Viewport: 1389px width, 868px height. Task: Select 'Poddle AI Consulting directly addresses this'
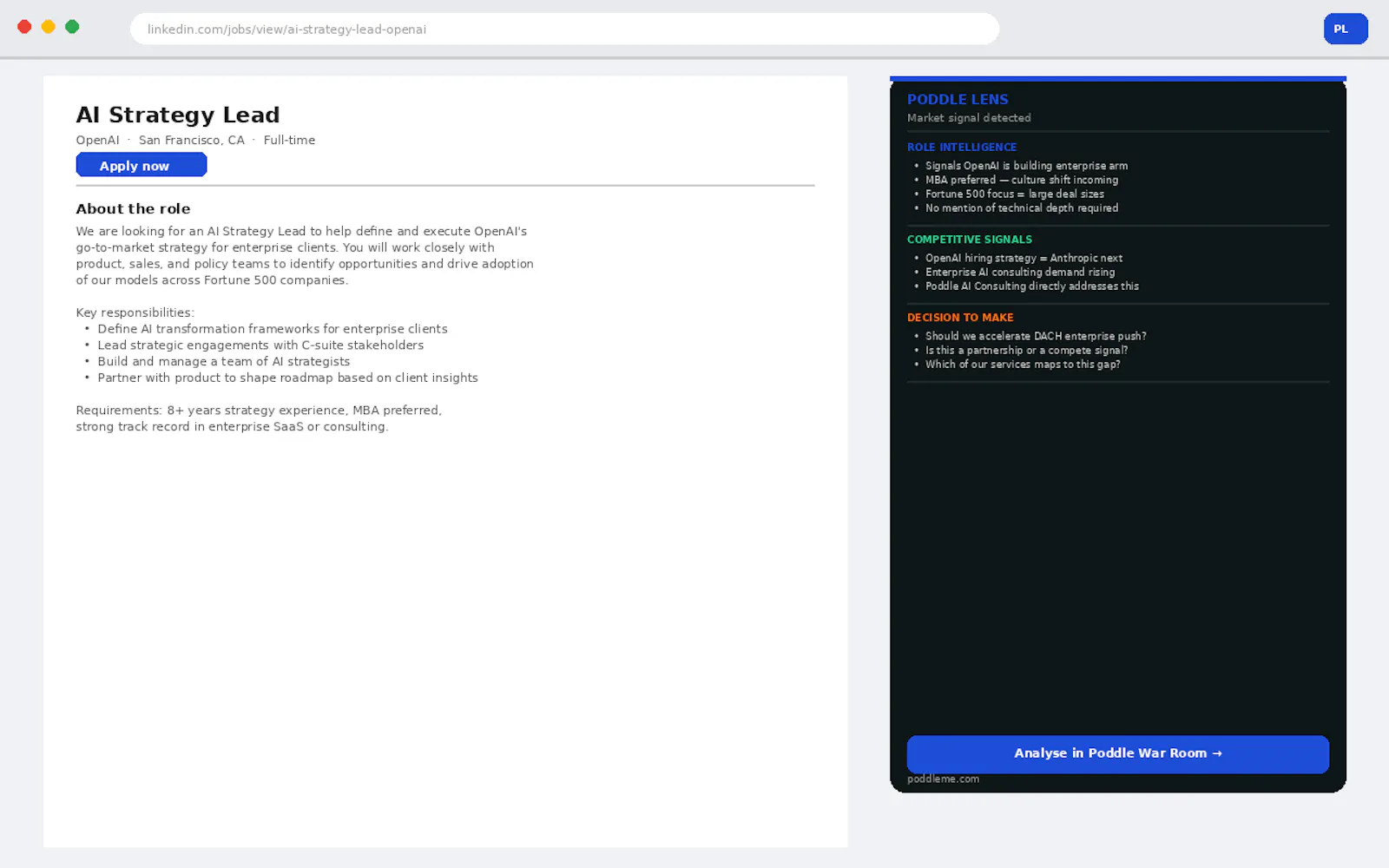1032,286
